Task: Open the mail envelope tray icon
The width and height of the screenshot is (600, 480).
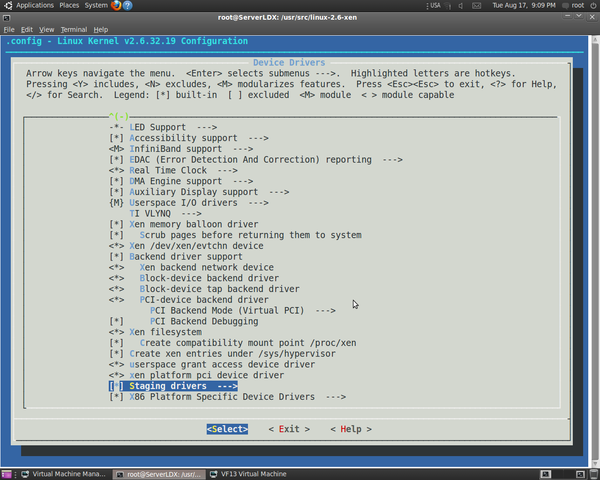Action: (x=476, y=6)
